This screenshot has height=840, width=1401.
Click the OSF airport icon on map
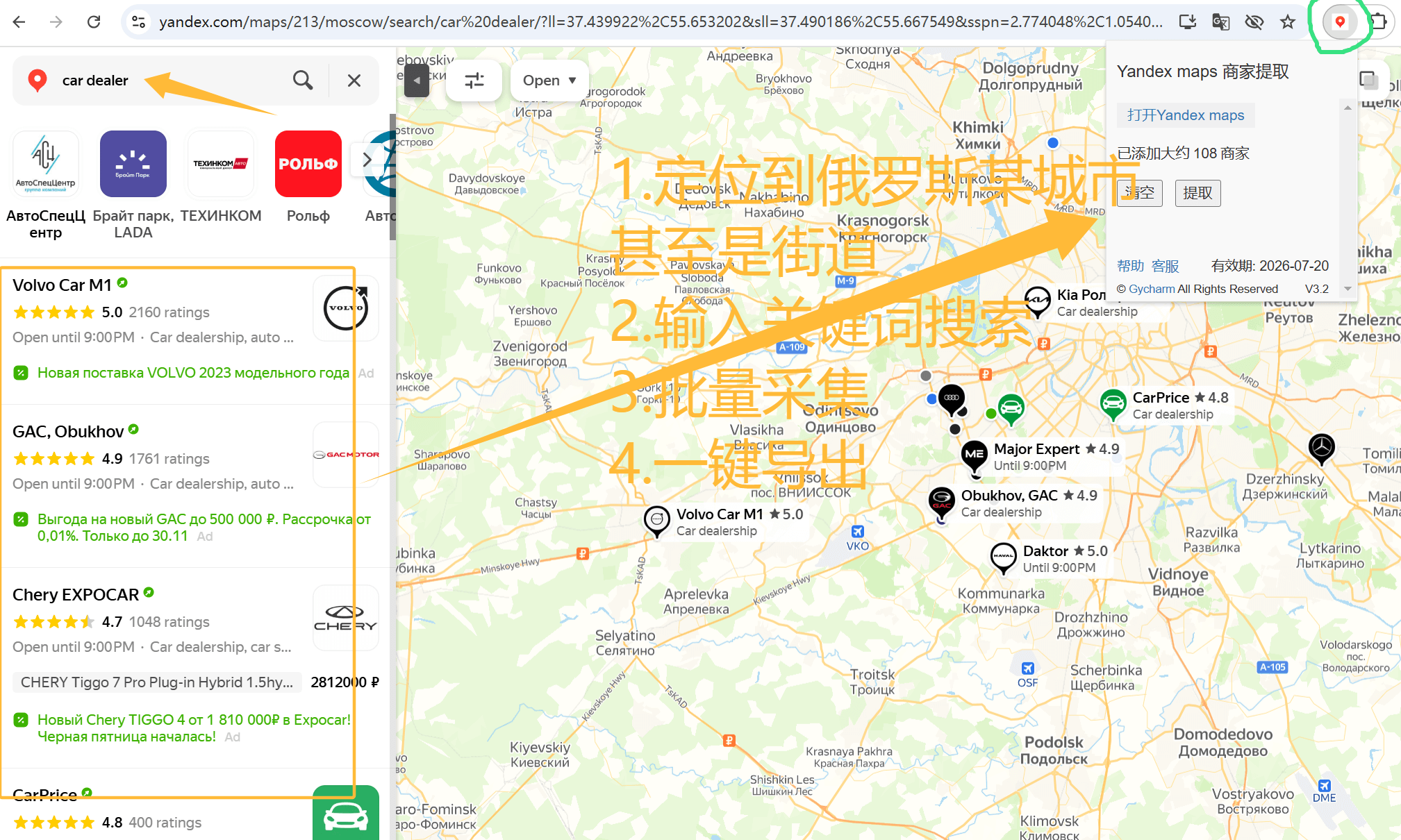(x=1028, y=669)
